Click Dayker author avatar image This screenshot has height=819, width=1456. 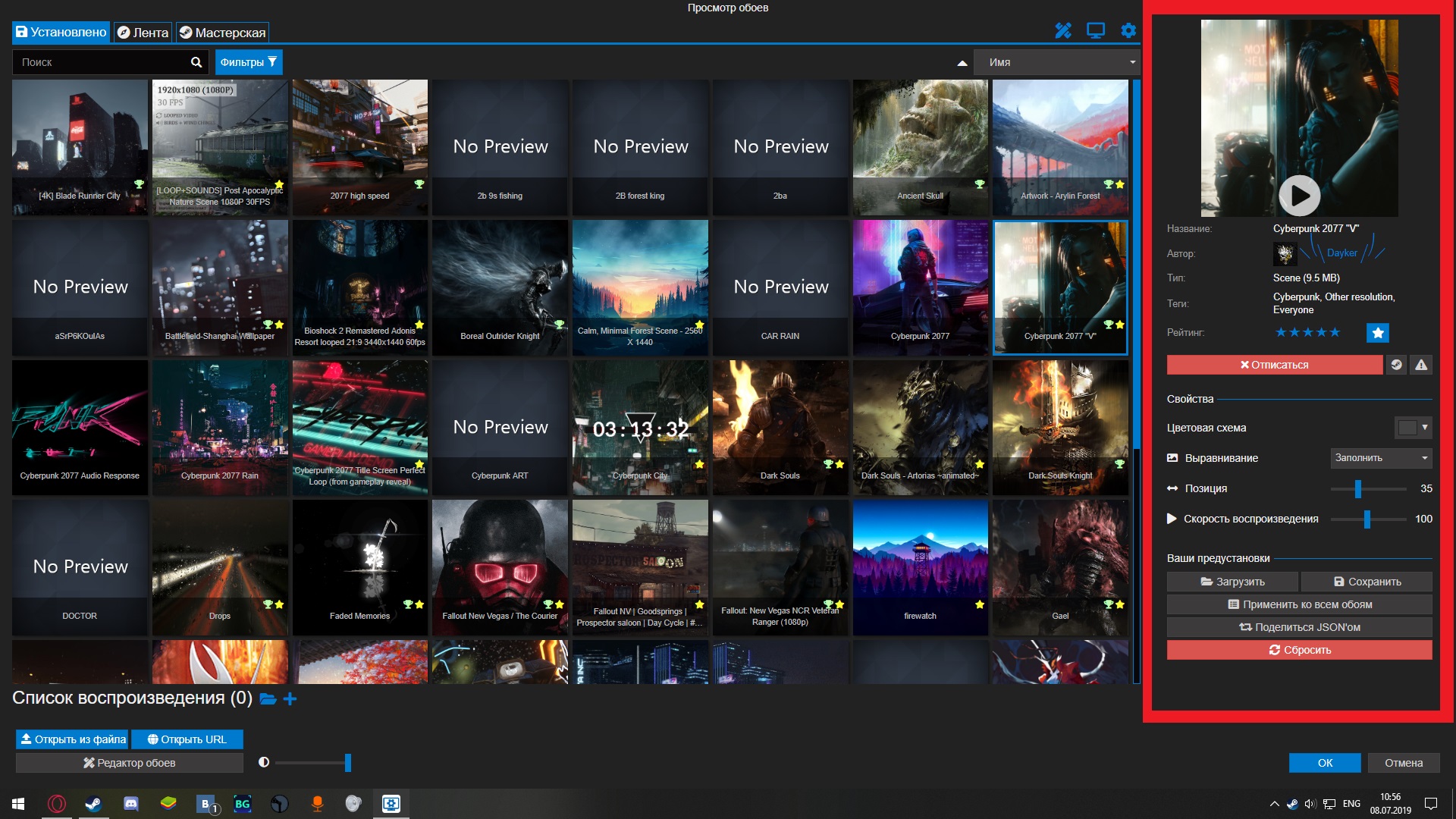tap(1285, 253)
